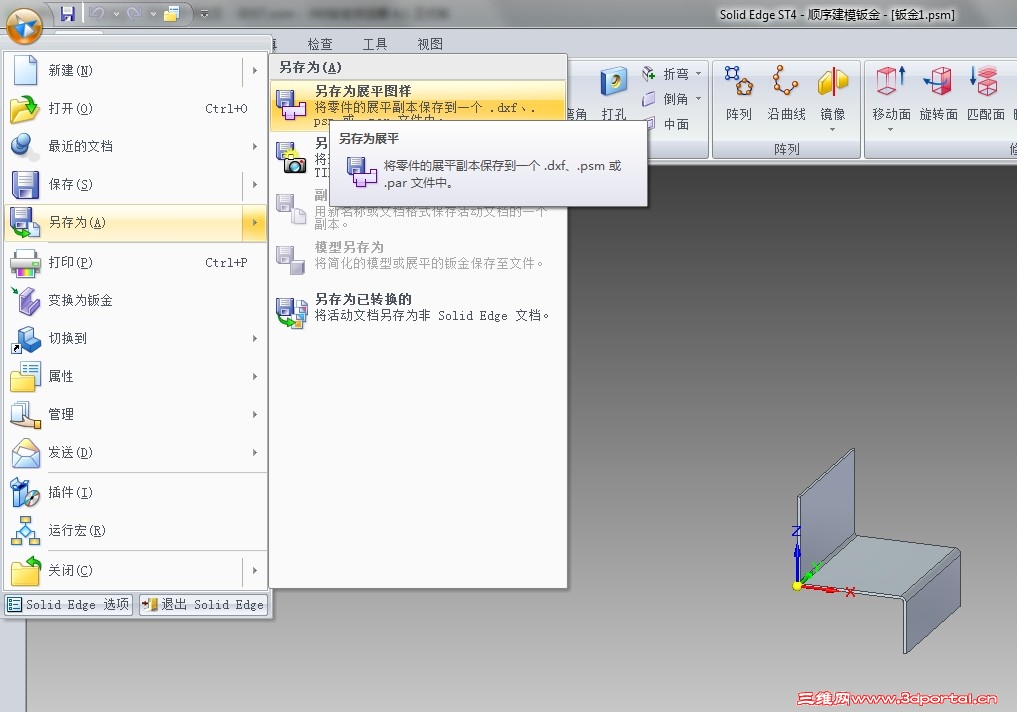Open 最近的文档 in the application menu

click(135, 146)
